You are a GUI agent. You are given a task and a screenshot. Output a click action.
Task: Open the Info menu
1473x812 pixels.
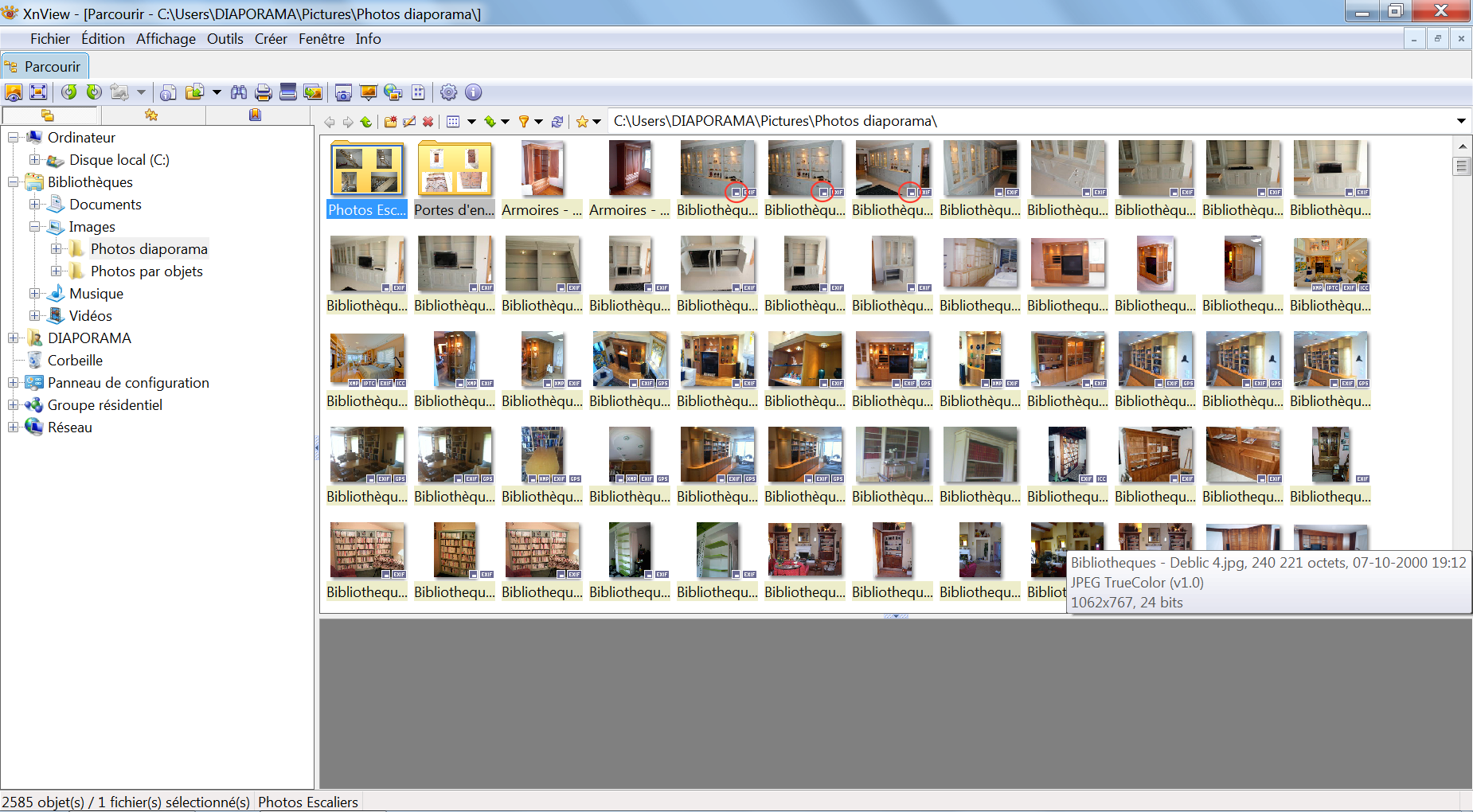tap(368, 39)
